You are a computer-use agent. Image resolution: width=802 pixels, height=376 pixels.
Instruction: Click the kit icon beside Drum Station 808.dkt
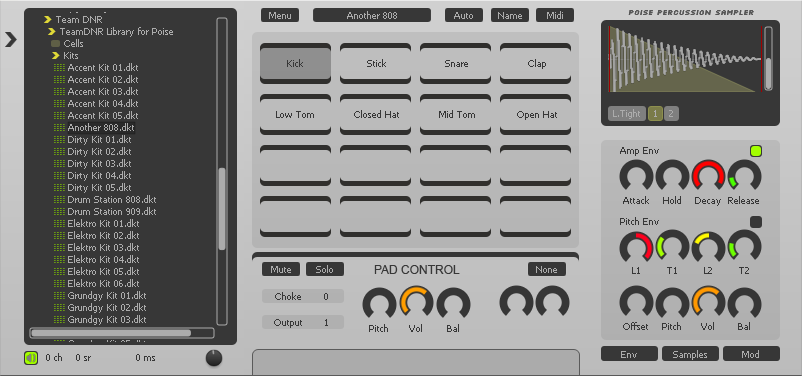59,200
